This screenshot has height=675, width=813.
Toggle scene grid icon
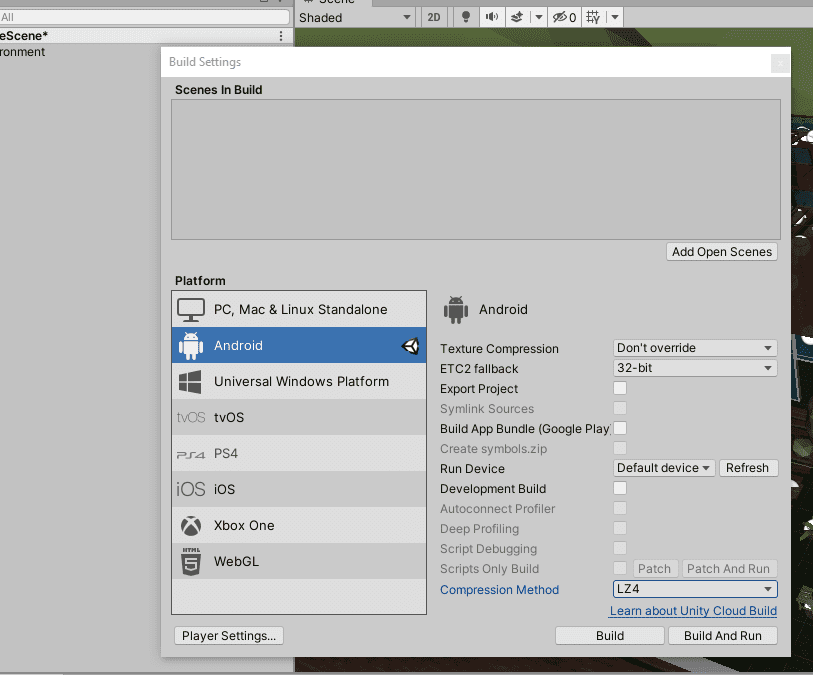593,17
